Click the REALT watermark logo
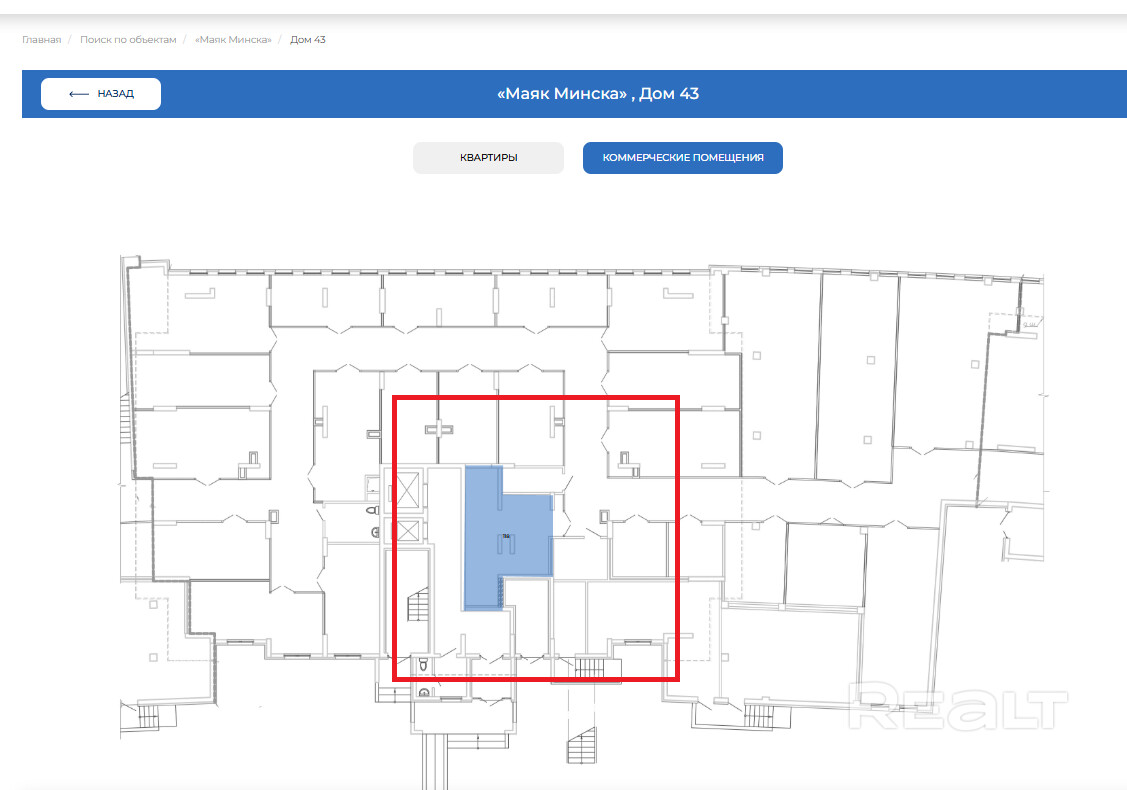This screenshot has width=1127, height=790. [959, 707]
